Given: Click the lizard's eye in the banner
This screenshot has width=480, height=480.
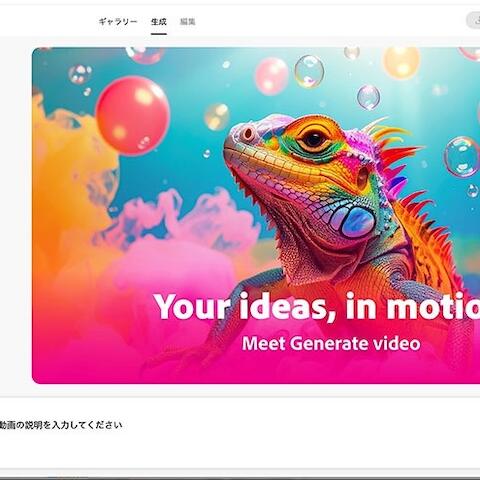Looking at the screenshot, I should (314, 139).
